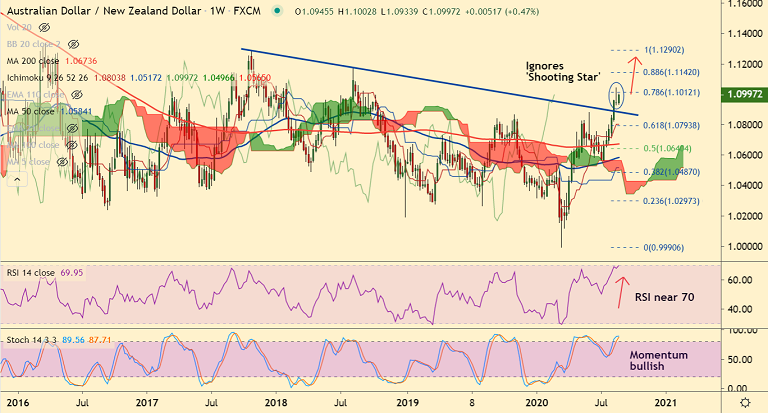Screen dimensions: 768x413
Task: Unhide the MA 100 close indicator
Action: 72,145
